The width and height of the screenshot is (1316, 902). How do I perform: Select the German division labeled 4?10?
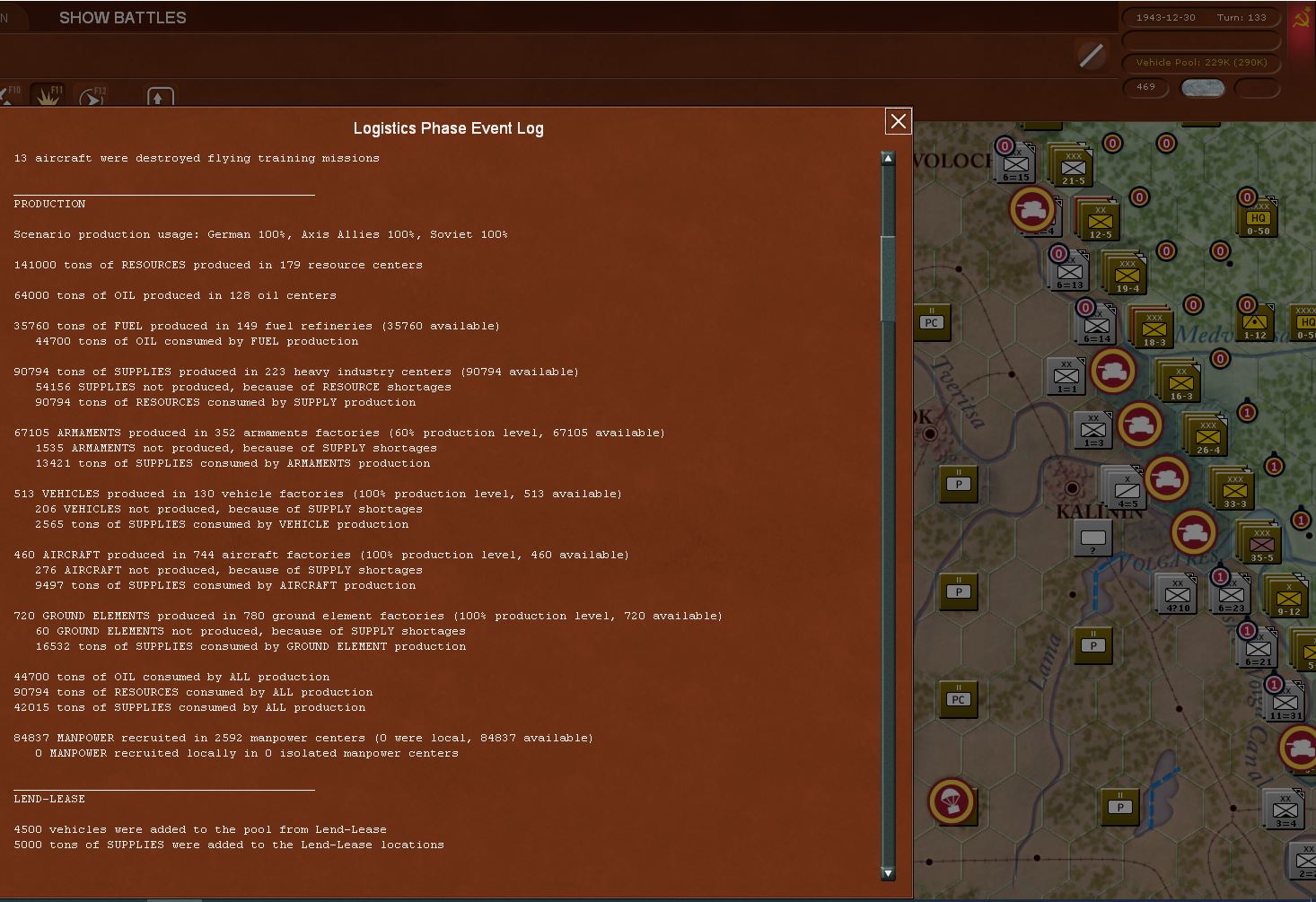click(1177, 594)
